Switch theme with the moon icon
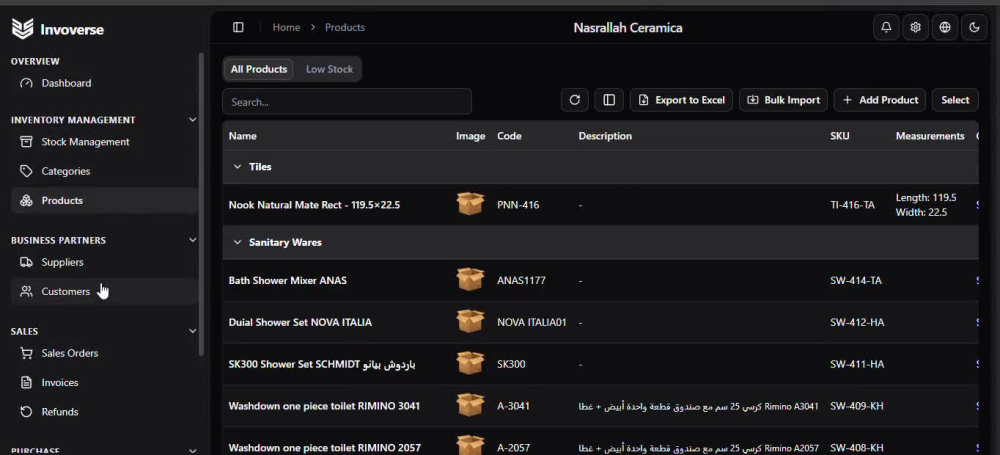 [974, 27]
